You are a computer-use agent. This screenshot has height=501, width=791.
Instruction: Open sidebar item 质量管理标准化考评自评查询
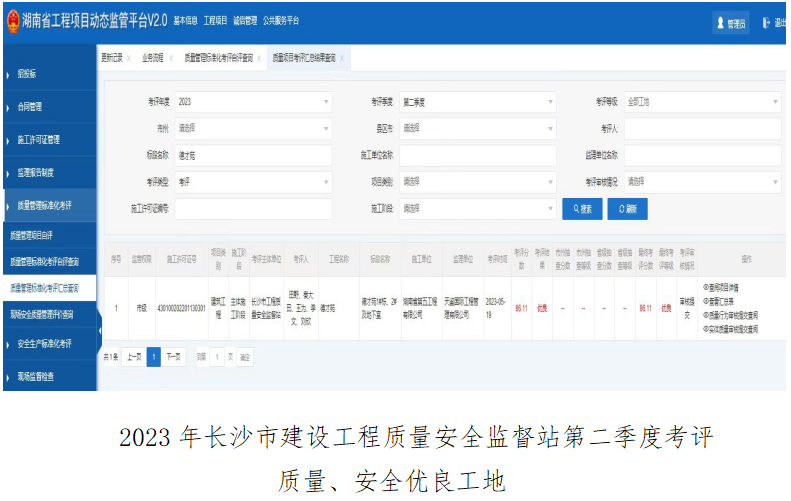coord(49,262)
